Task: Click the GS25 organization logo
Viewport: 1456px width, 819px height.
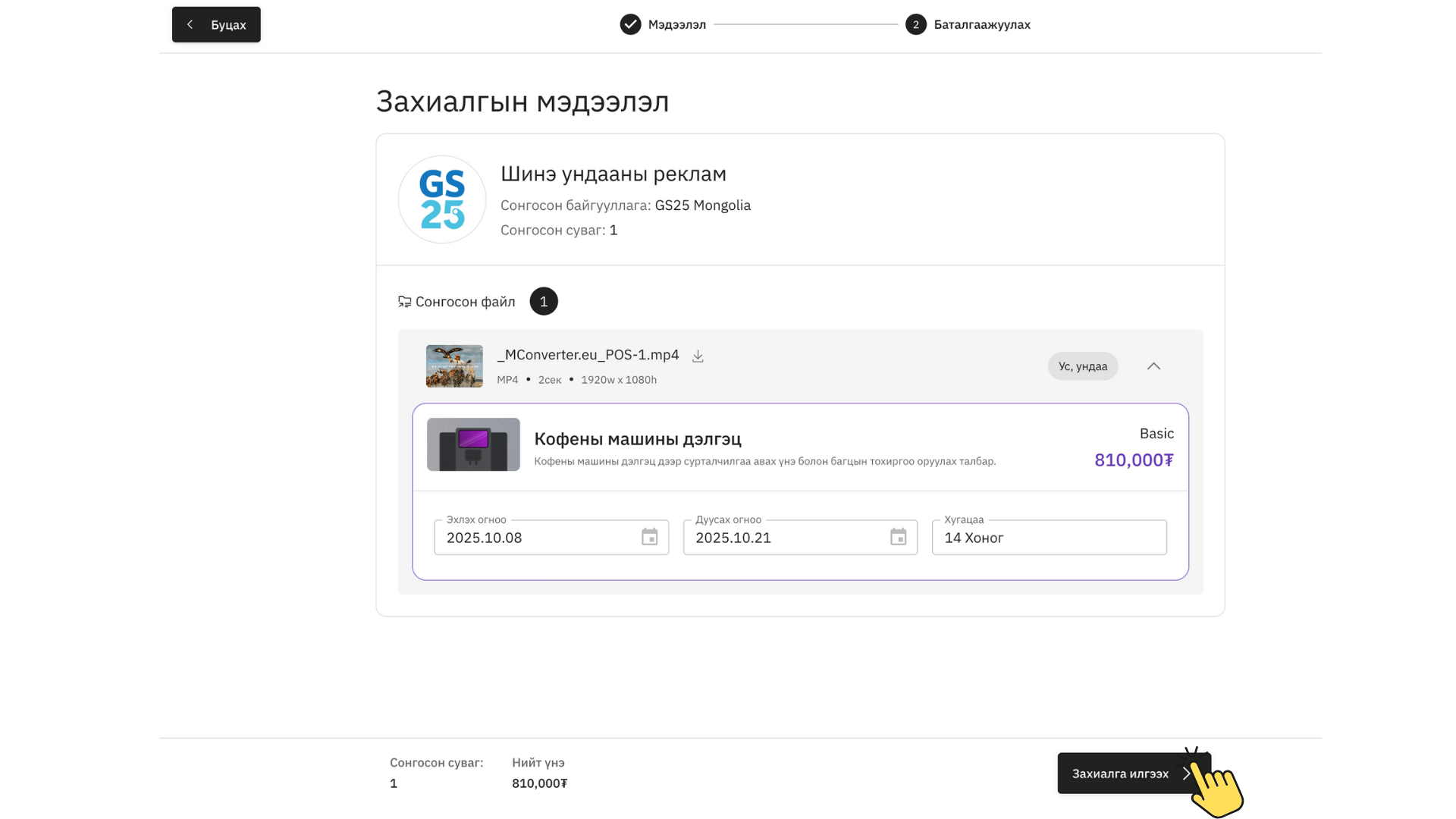Action: pyautogui.click(x=442, y=199)
